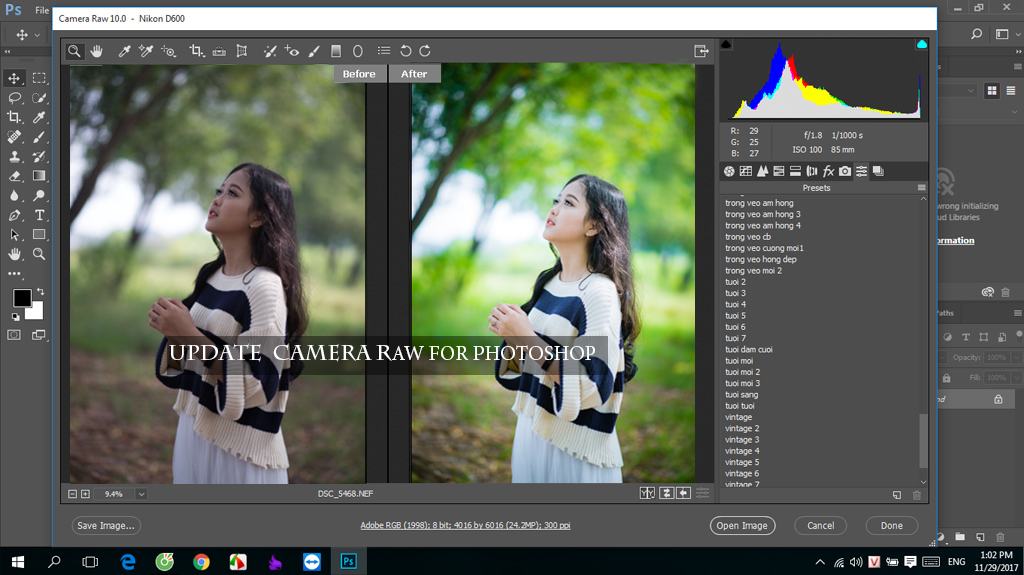The height and width of the screenshot is (575, 1024).
Task: Open workflow options link Adobe RGB (1998)
Action: (465, 525)
